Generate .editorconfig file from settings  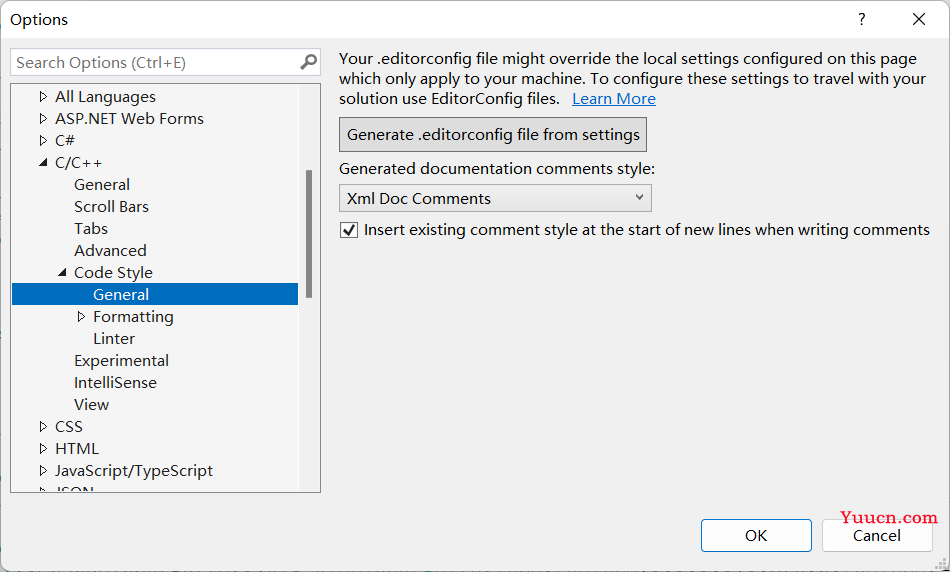tap(493, 135)
